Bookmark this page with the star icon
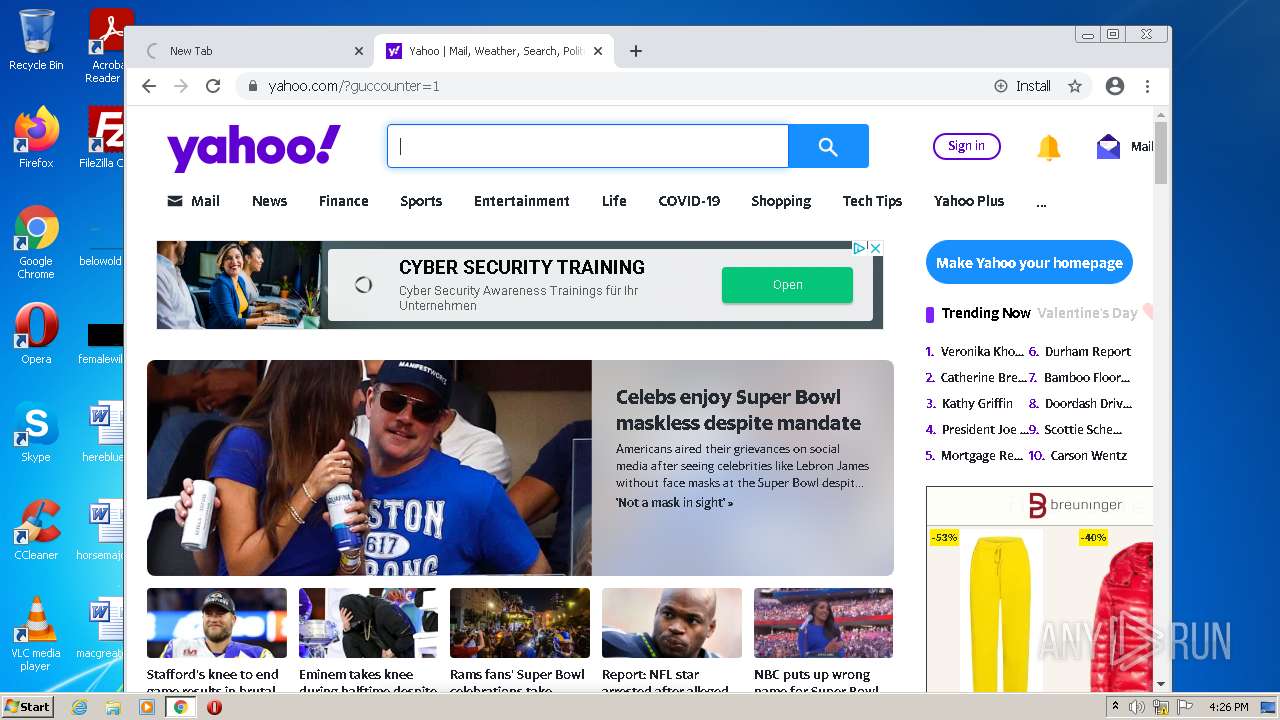 pyautogui.click(x=1075, y=86)
